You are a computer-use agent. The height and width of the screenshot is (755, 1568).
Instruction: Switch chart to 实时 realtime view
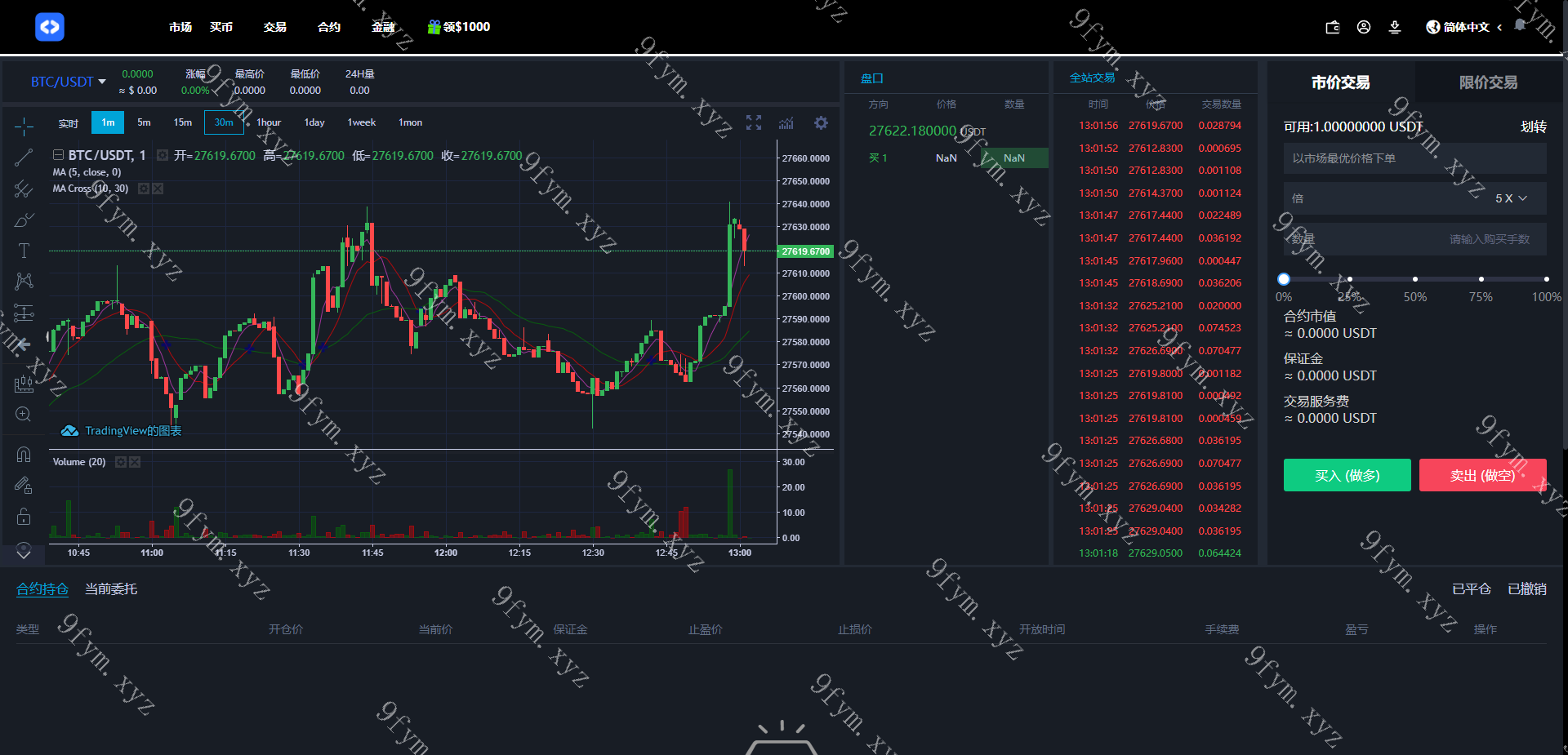[x=69, y=123]
